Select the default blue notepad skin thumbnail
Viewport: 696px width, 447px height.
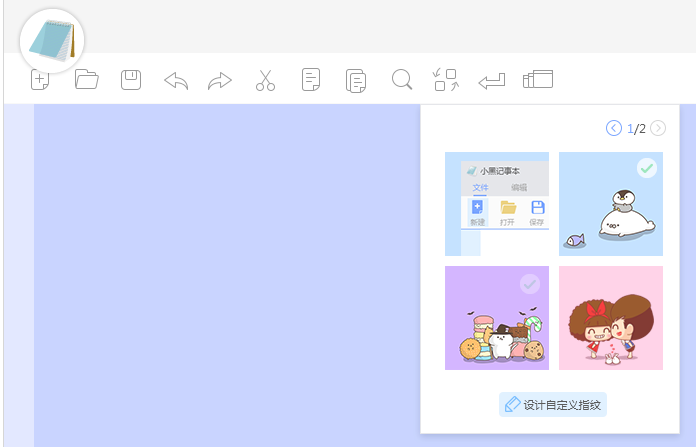(x=497, y=204)
